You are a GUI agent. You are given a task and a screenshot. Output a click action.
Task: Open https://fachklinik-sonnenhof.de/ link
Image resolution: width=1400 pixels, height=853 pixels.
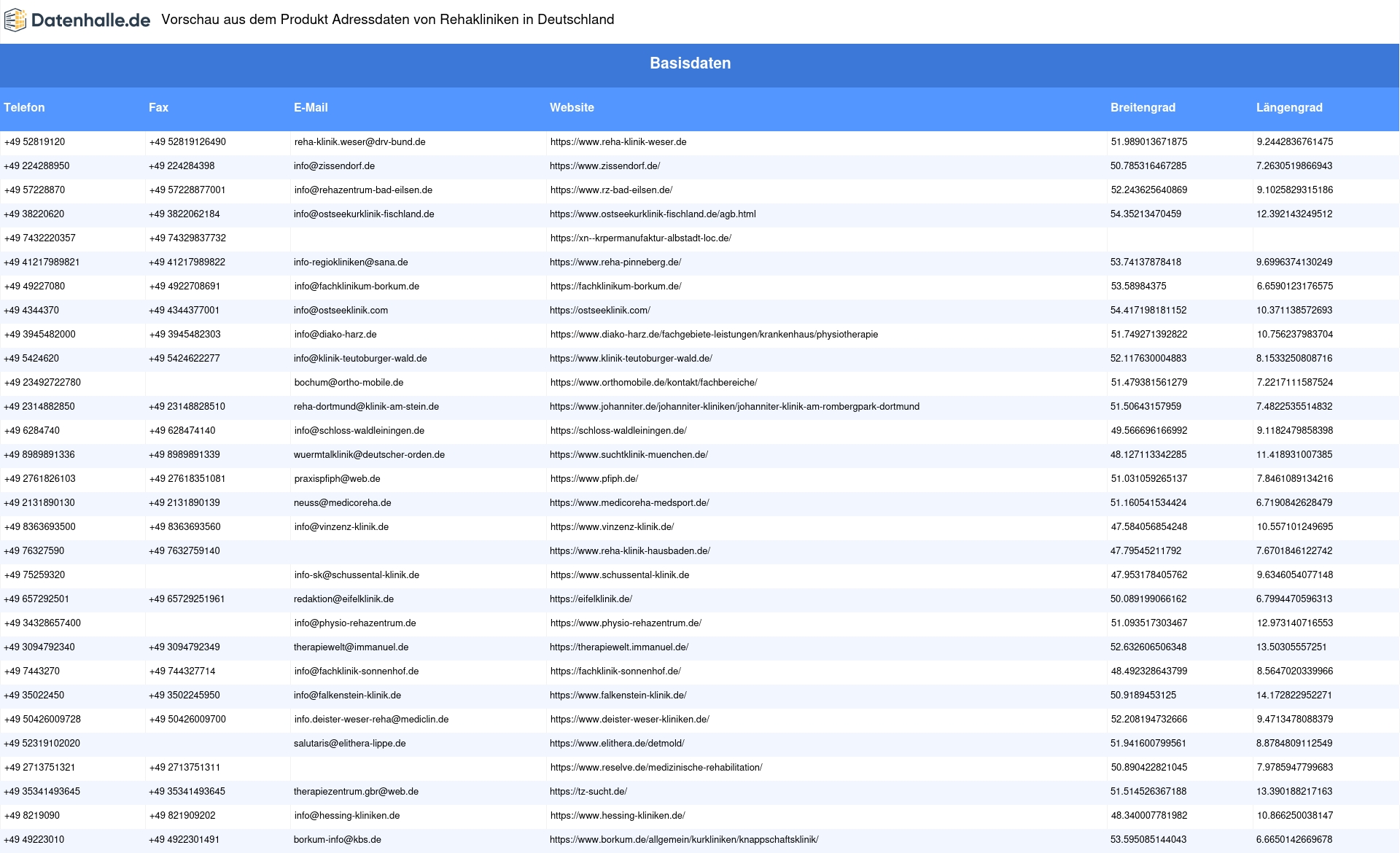click(615, 671)
